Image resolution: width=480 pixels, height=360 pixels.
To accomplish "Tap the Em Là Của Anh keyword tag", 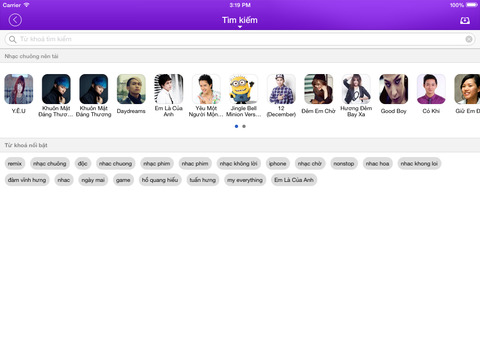I will pyautogui.click(x=294, y=180).
